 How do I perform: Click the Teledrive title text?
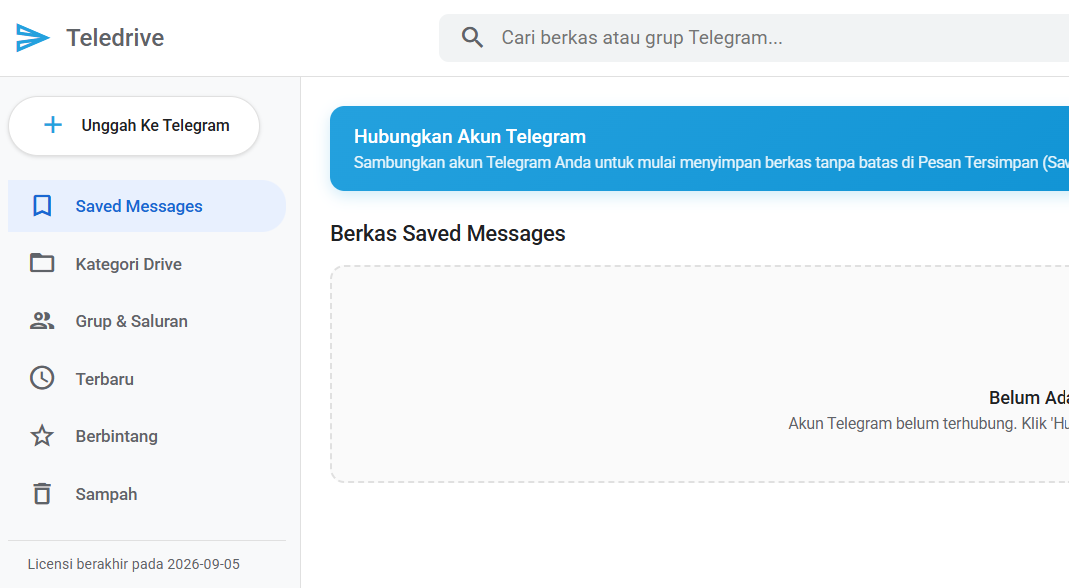pos(115,38)
